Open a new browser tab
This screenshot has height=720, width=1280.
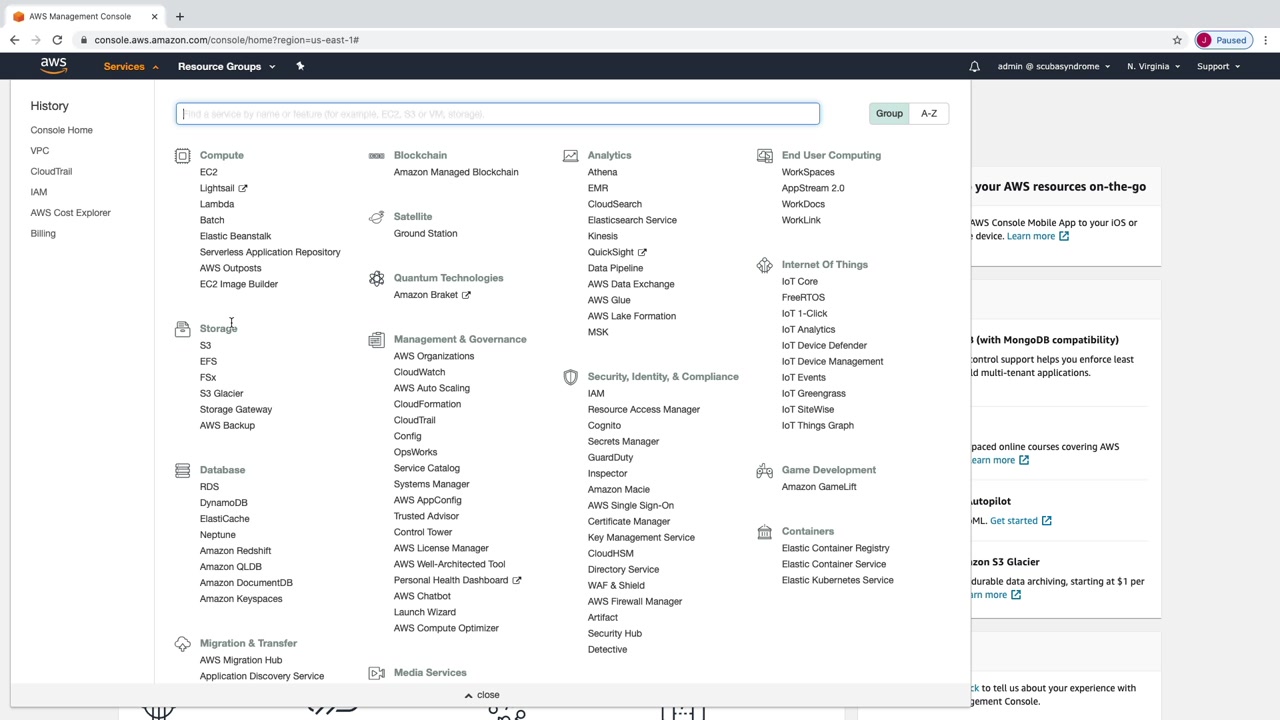(x=180, y=16)
